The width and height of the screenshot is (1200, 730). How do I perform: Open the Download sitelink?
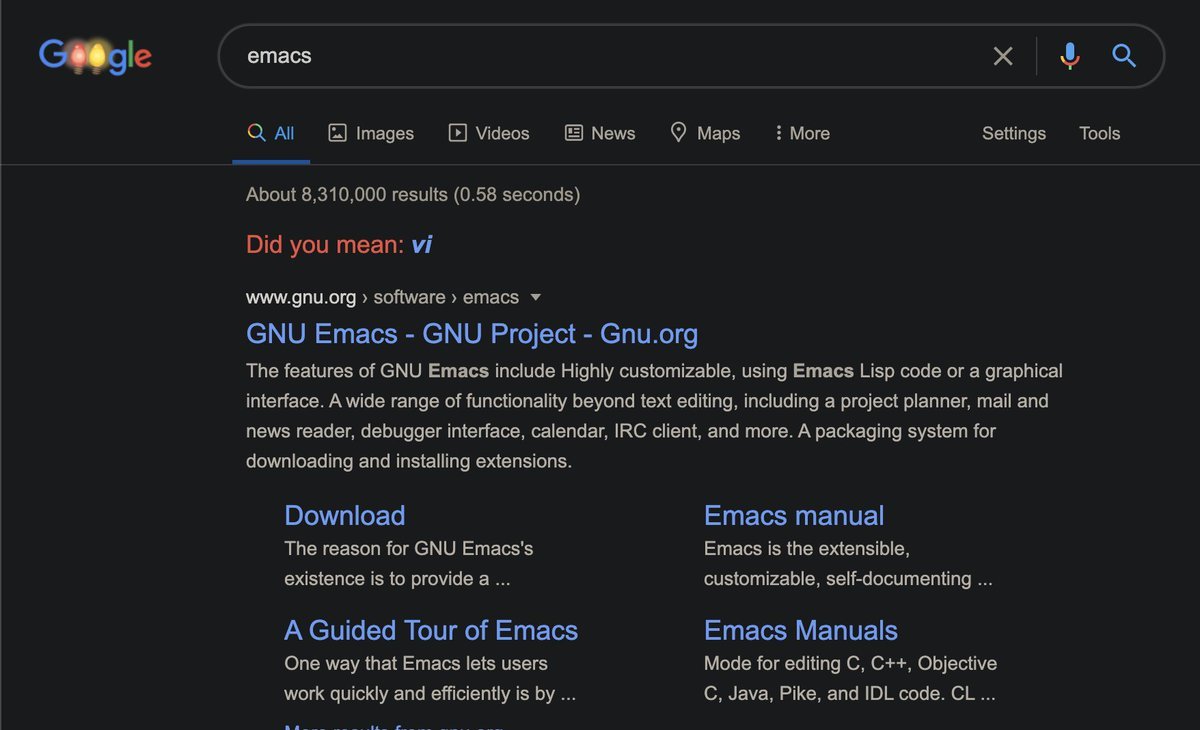tap(344, 515)
